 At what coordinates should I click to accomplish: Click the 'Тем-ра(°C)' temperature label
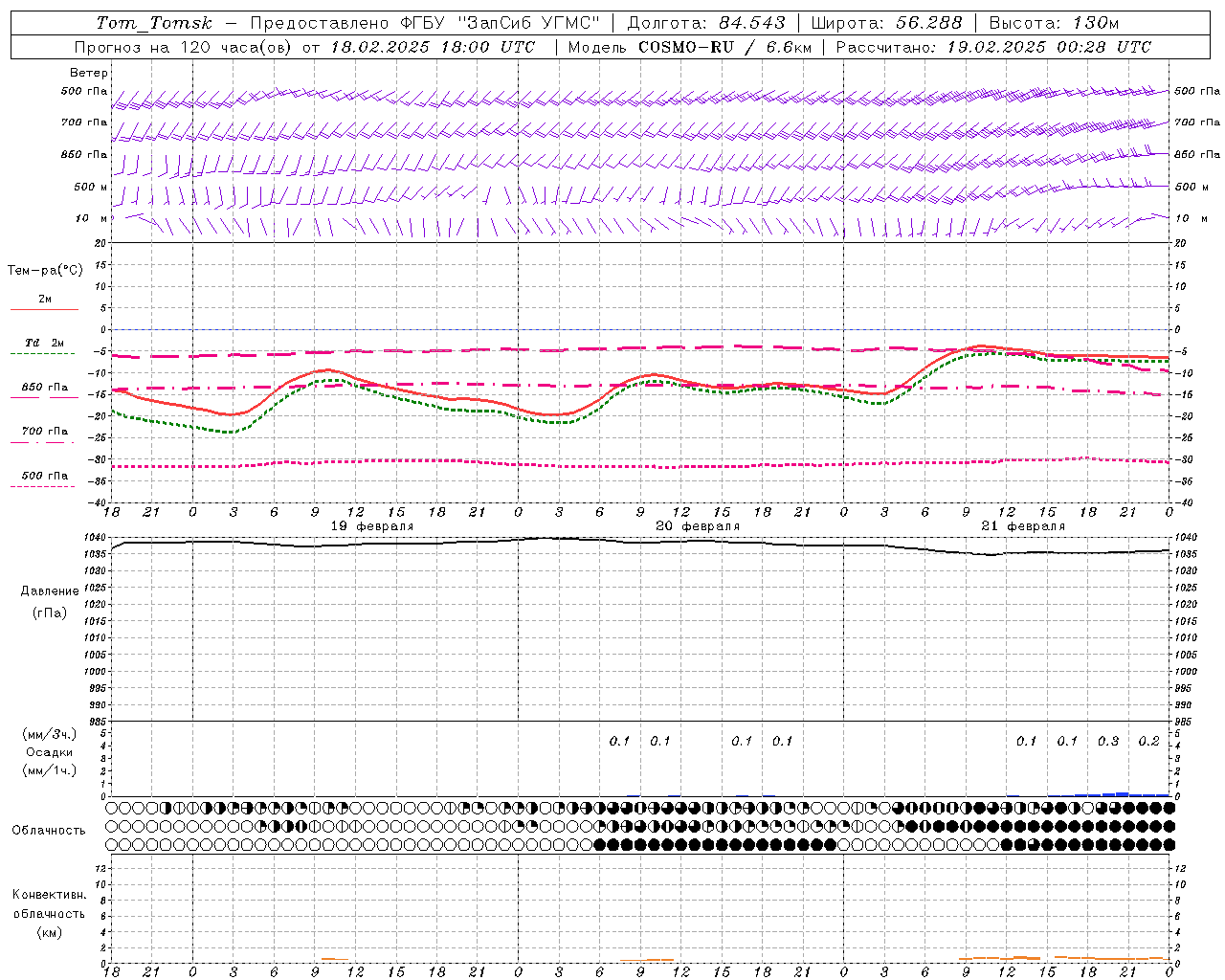[45, 271]
